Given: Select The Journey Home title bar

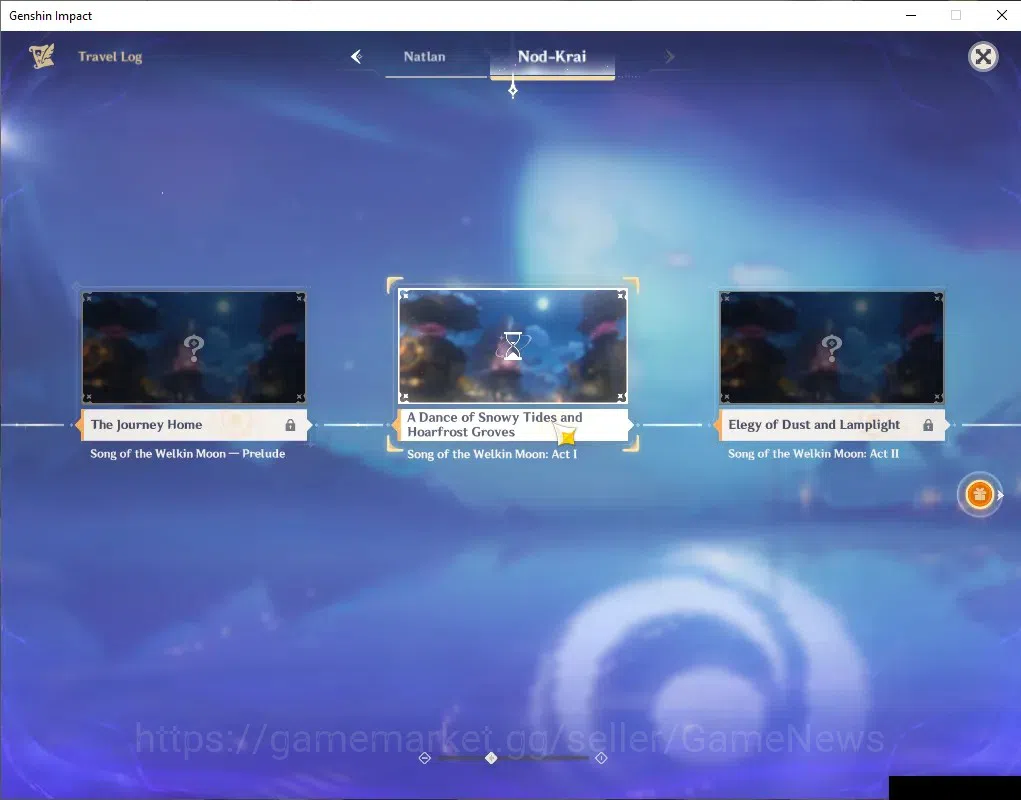Looking at the screenshot, I should [193, 425].
